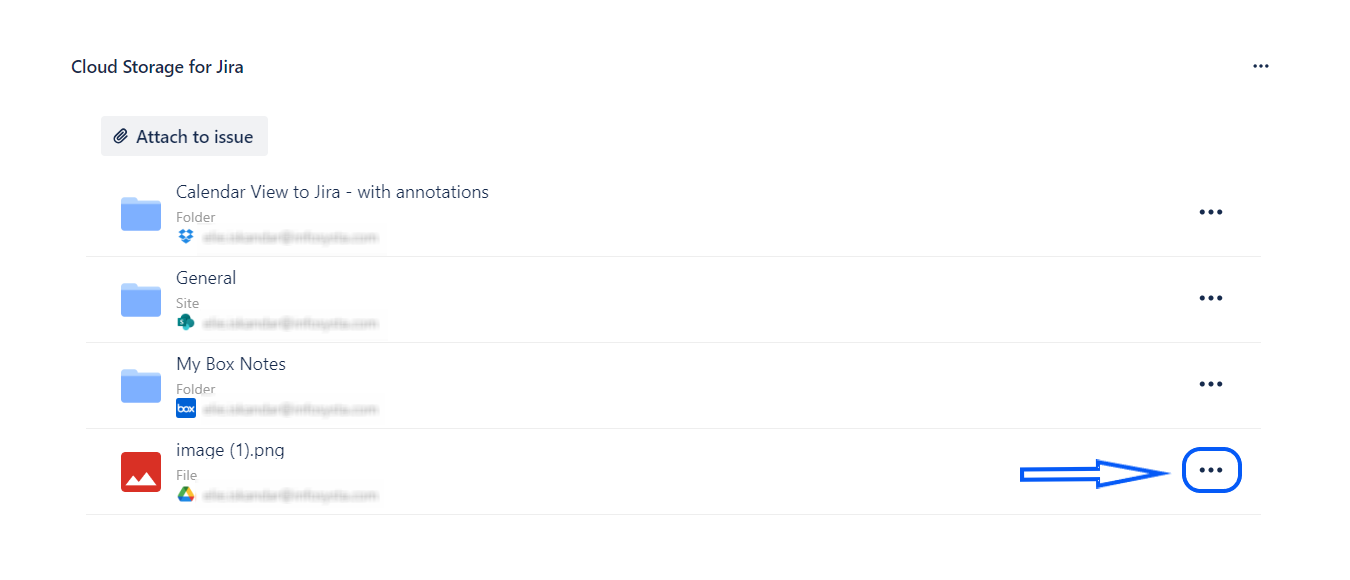Open the General site entry
Screen dimensions: 1350x580
206,278
